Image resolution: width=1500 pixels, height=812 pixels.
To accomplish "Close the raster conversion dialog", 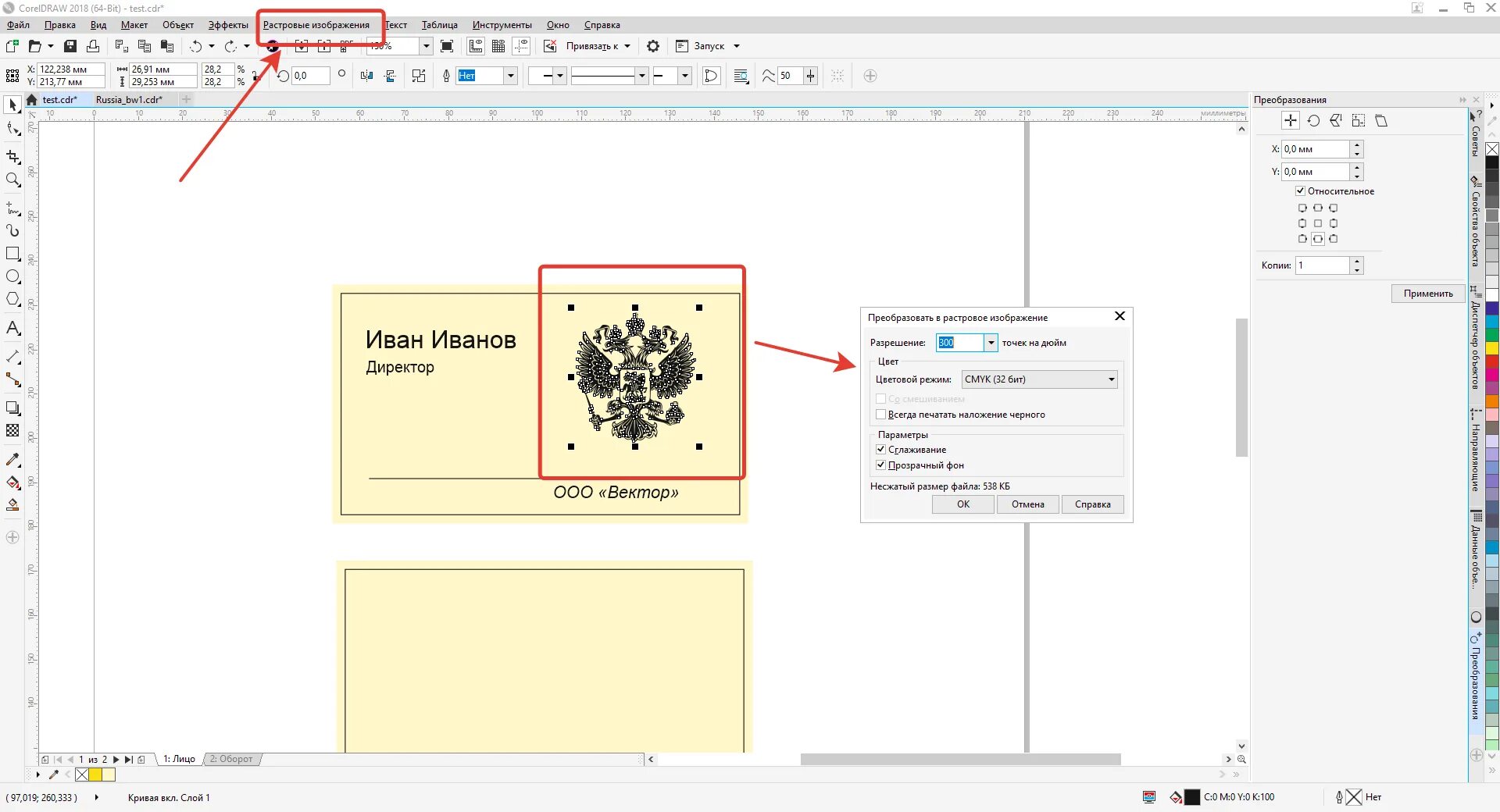I will pyautogui.click(x=1120, y=316).
